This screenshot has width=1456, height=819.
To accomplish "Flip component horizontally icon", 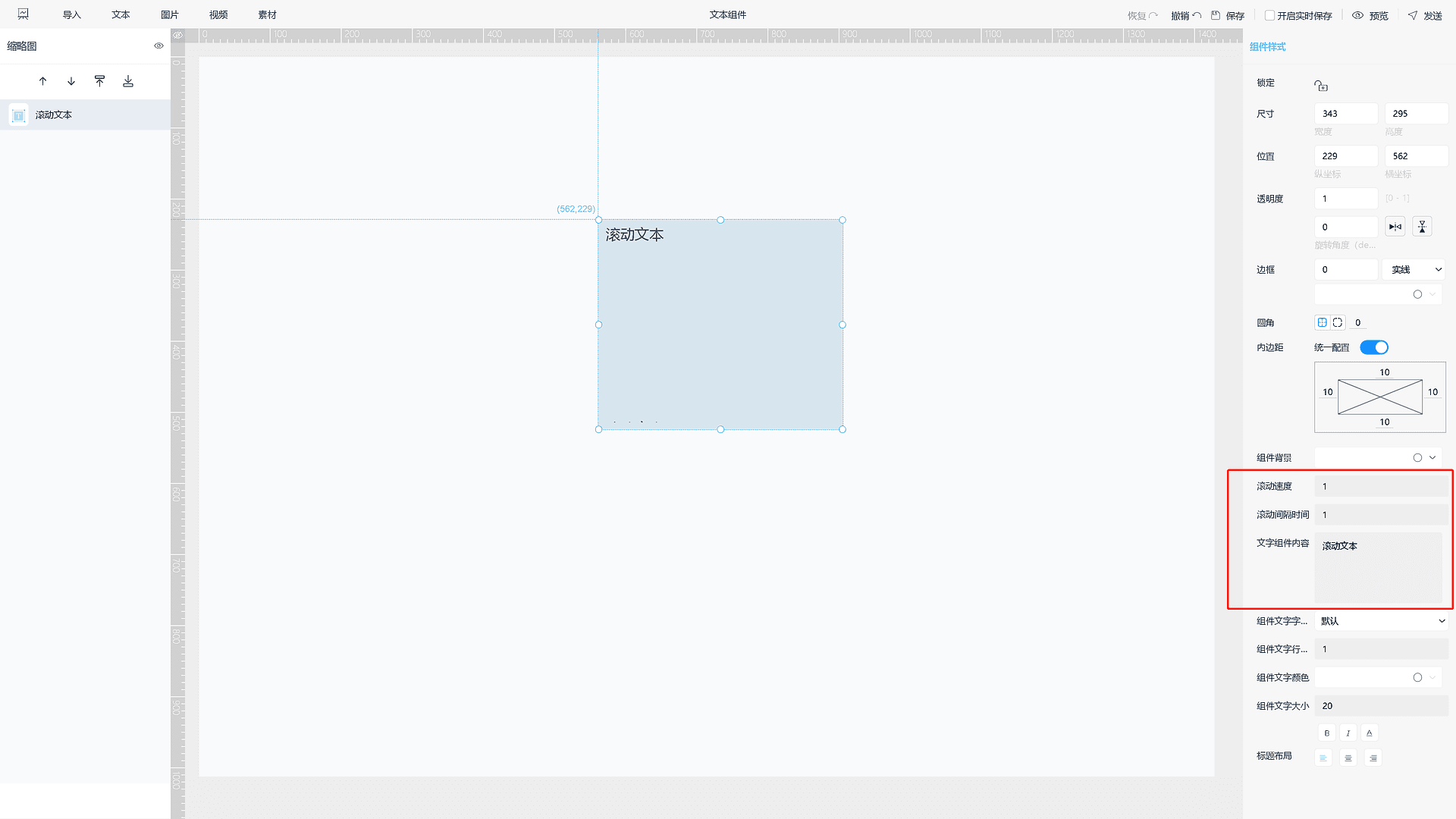I will pyautogui.click(x=1395, y=227).
